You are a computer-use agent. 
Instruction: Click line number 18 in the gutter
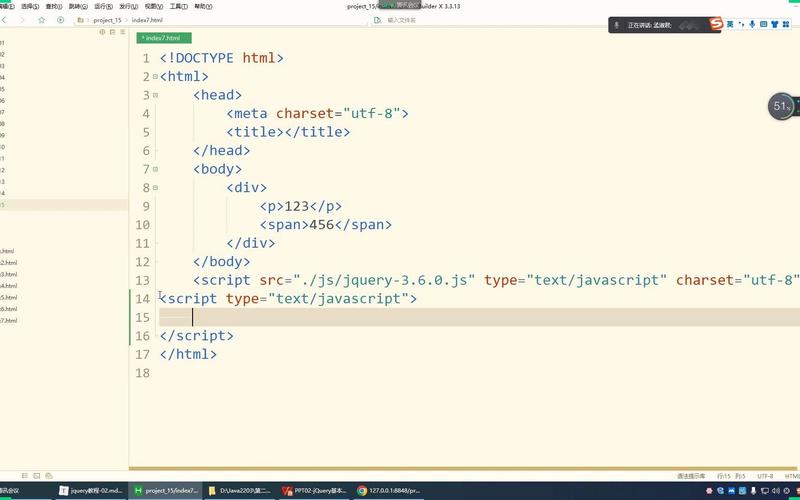point(142,373)
